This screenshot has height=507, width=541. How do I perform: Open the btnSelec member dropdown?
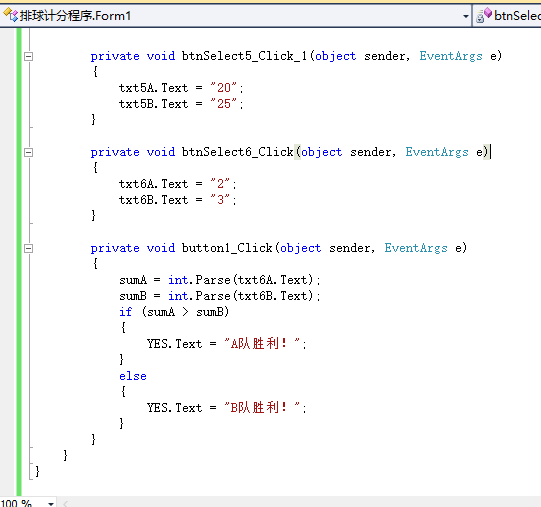click(507, 16)
